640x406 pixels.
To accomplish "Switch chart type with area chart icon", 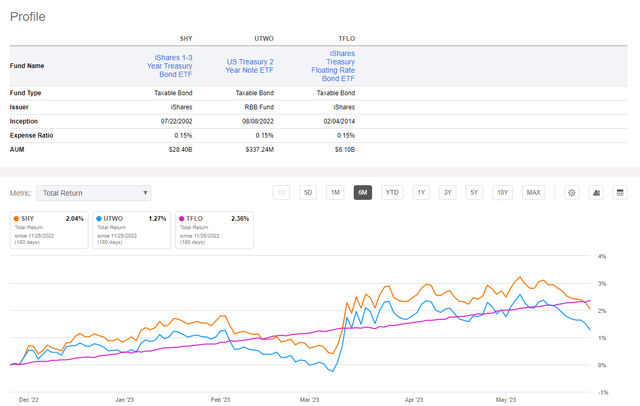I will pyautogui.click(x=596, y=193).
